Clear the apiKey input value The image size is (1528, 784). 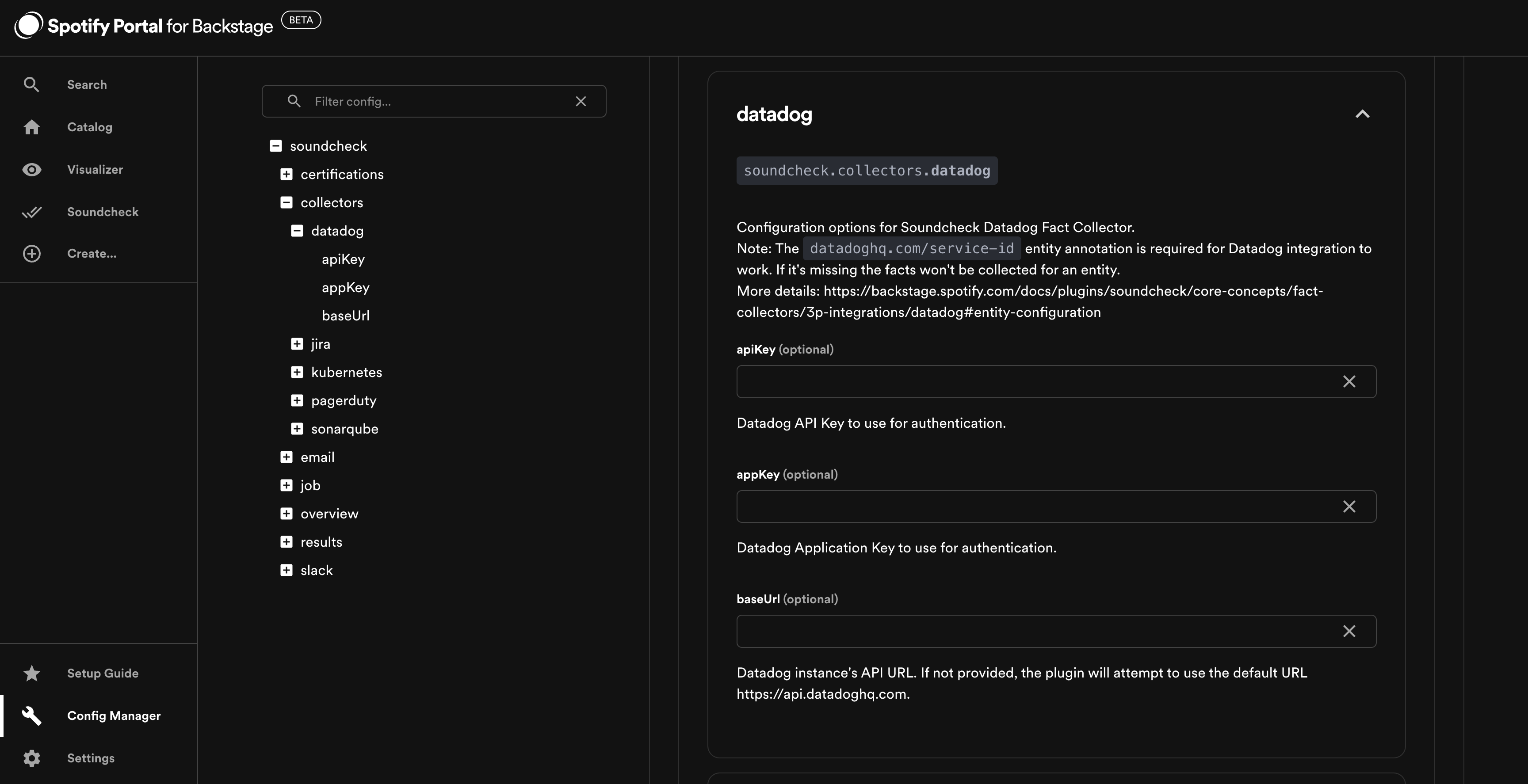[1349, 381]
